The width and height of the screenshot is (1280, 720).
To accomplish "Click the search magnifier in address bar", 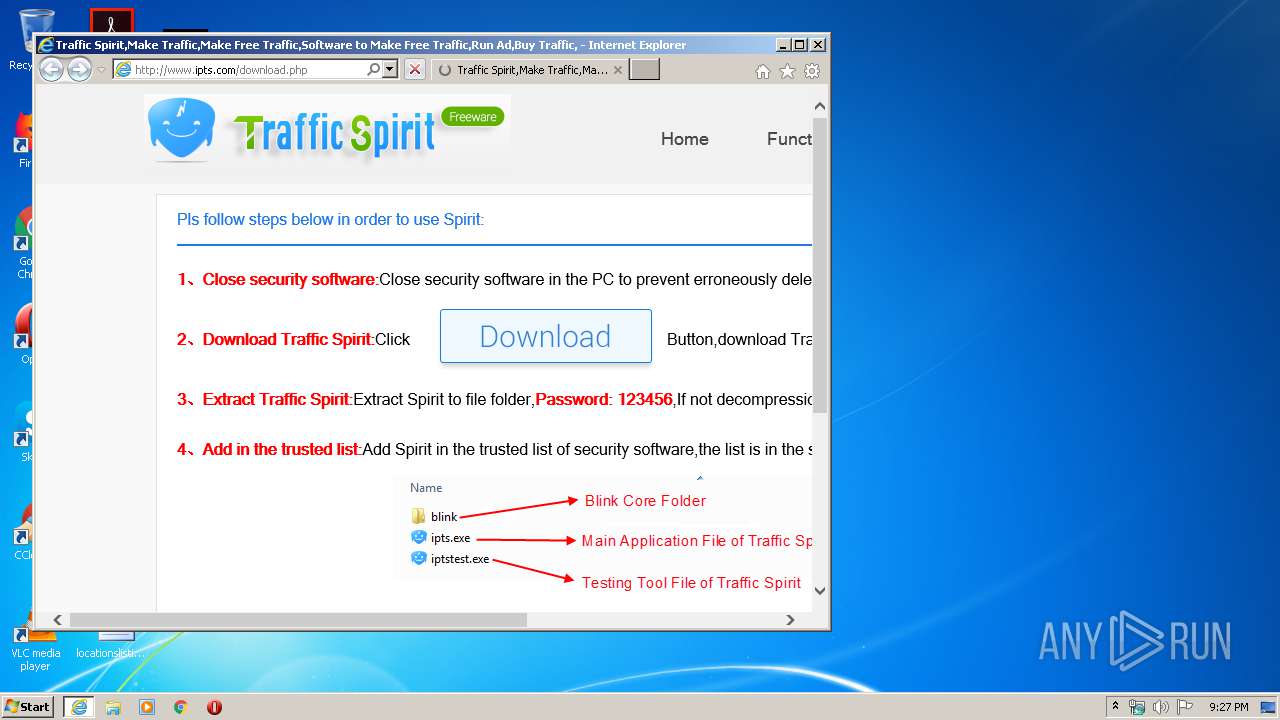I will tap(373, 70).
